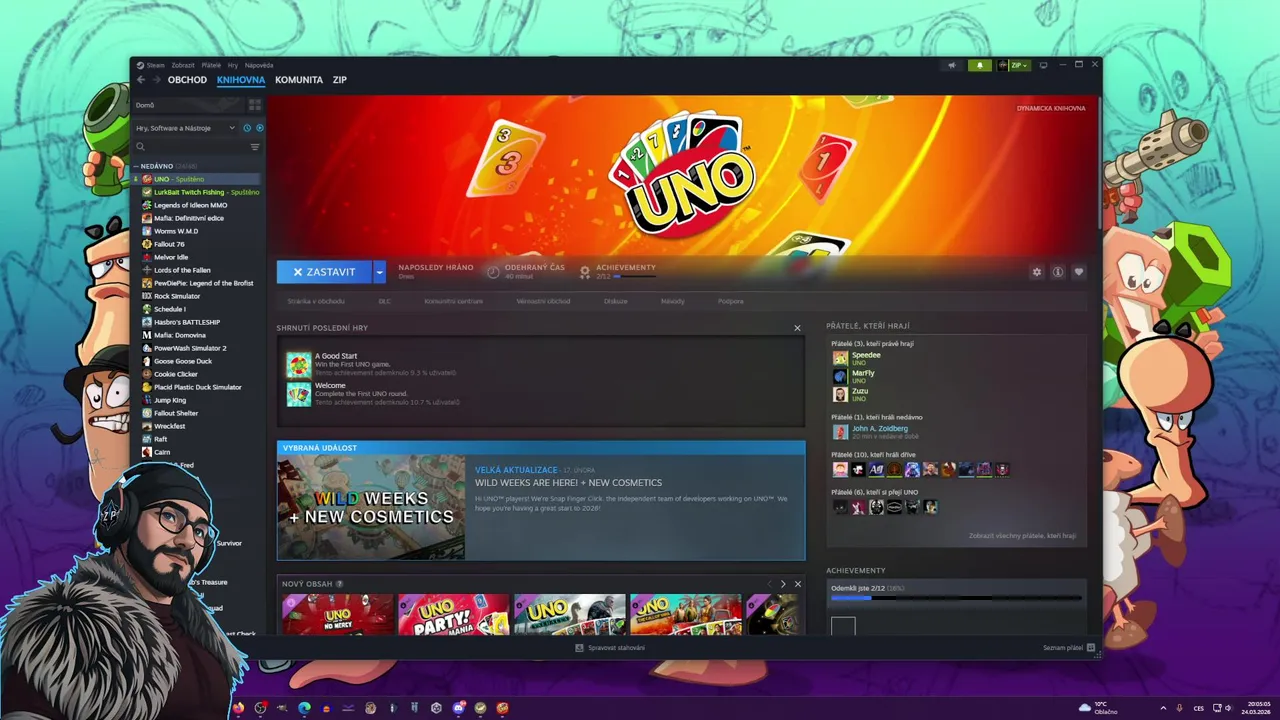
Task: Select PowerWash Simulator 2 in library
Action: [x=190, y=348]
